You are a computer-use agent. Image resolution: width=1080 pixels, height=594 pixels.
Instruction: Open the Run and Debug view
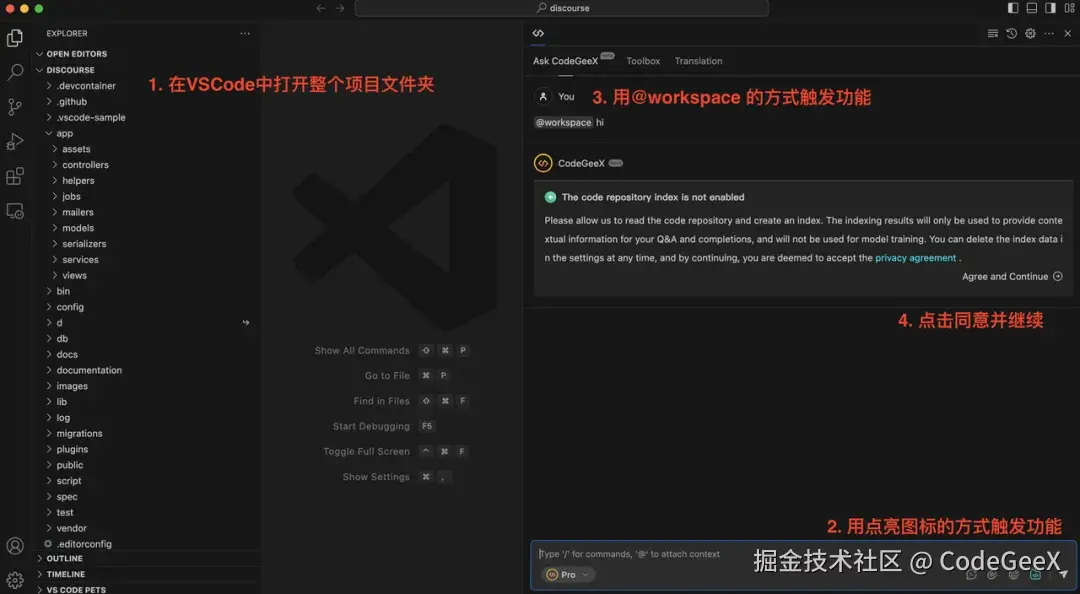coord(14,140)
